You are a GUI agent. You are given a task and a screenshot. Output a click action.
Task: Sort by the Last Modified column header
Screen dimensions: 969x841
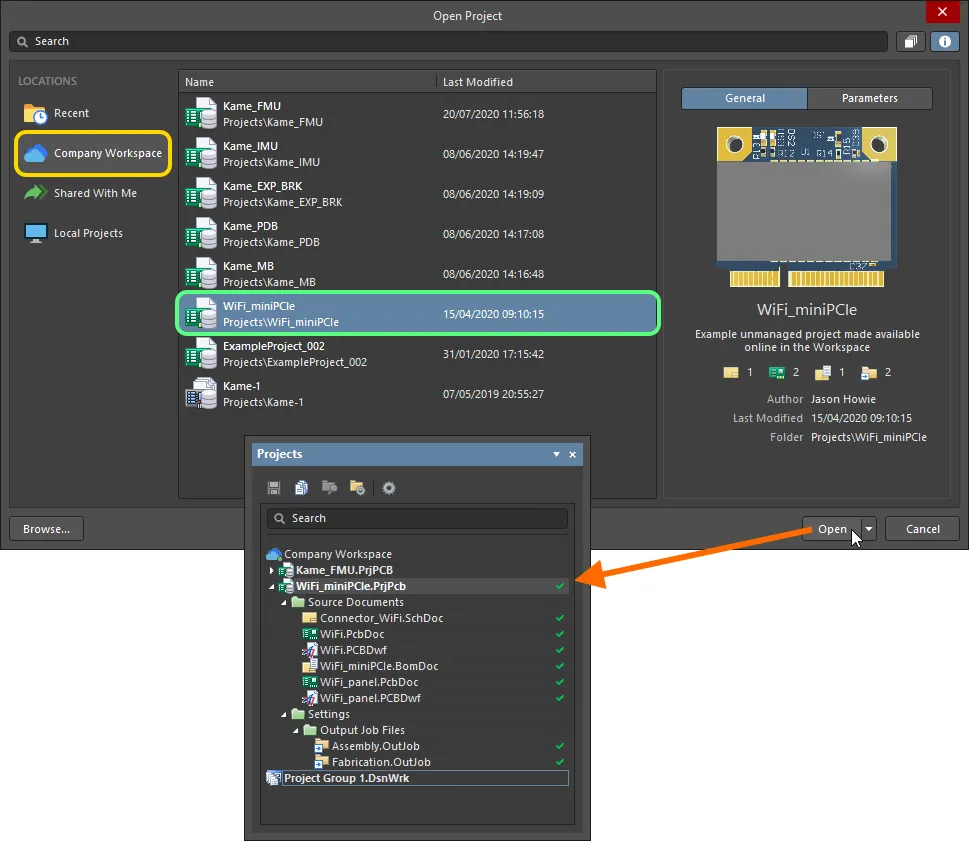(546, 82)
